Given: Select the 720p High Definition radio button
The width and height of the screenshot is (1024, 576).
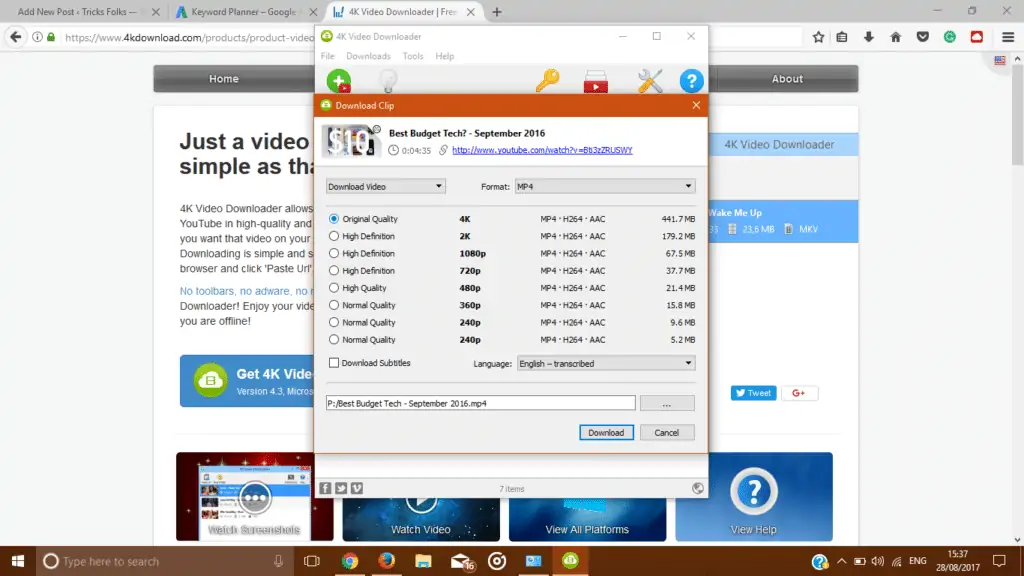Looking at the screenshot, I should point(334,270).
